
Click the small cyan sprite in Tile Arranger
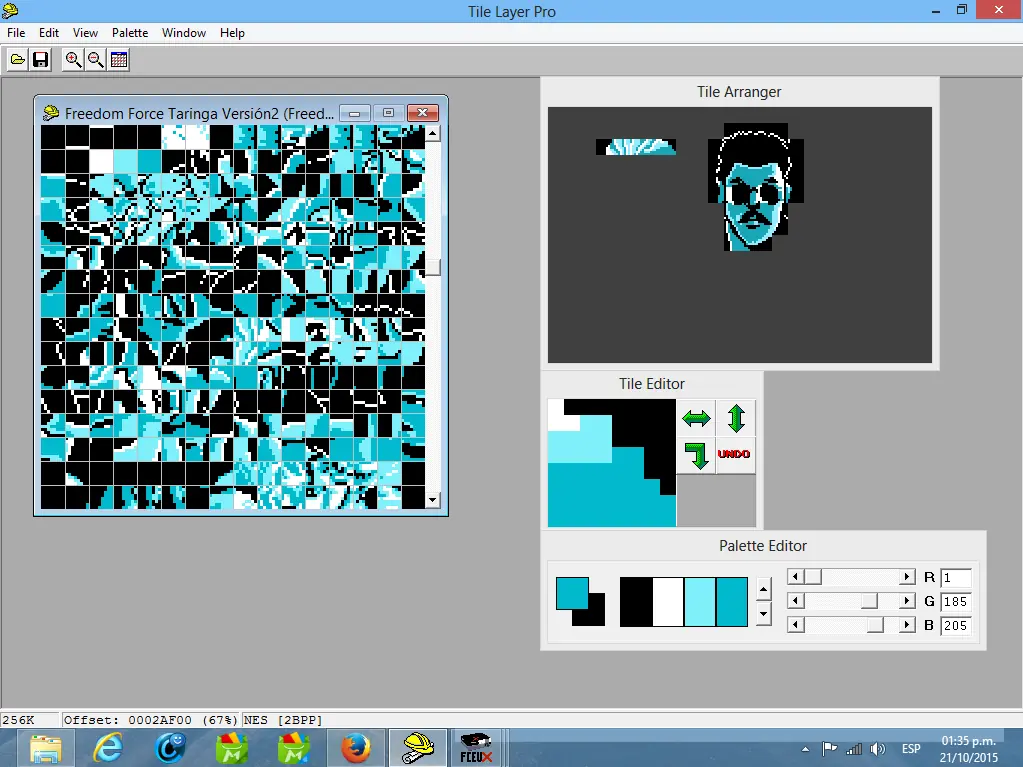pos(636,147)
